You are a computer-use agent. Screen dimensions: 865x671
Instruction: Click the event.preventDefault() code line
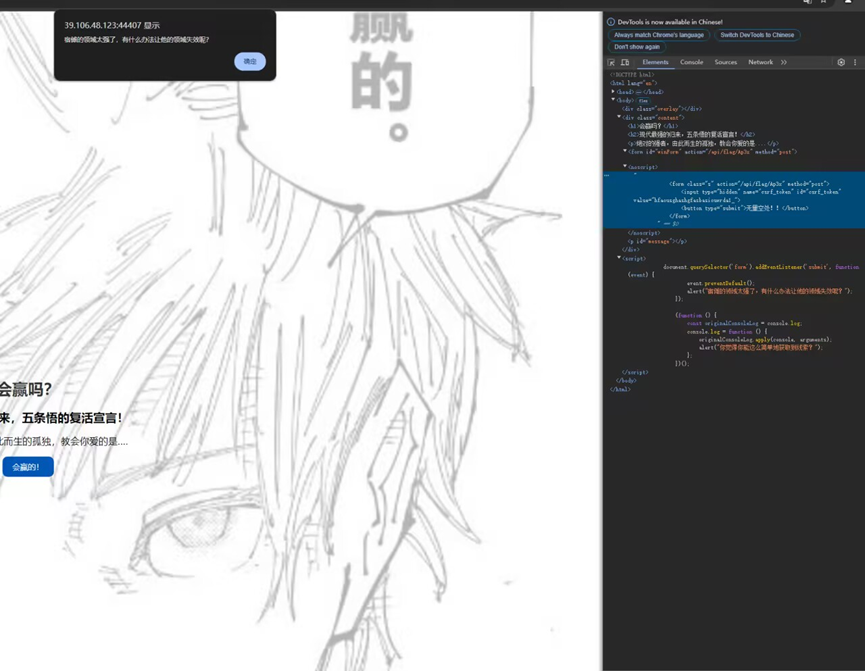pos(720,283)
